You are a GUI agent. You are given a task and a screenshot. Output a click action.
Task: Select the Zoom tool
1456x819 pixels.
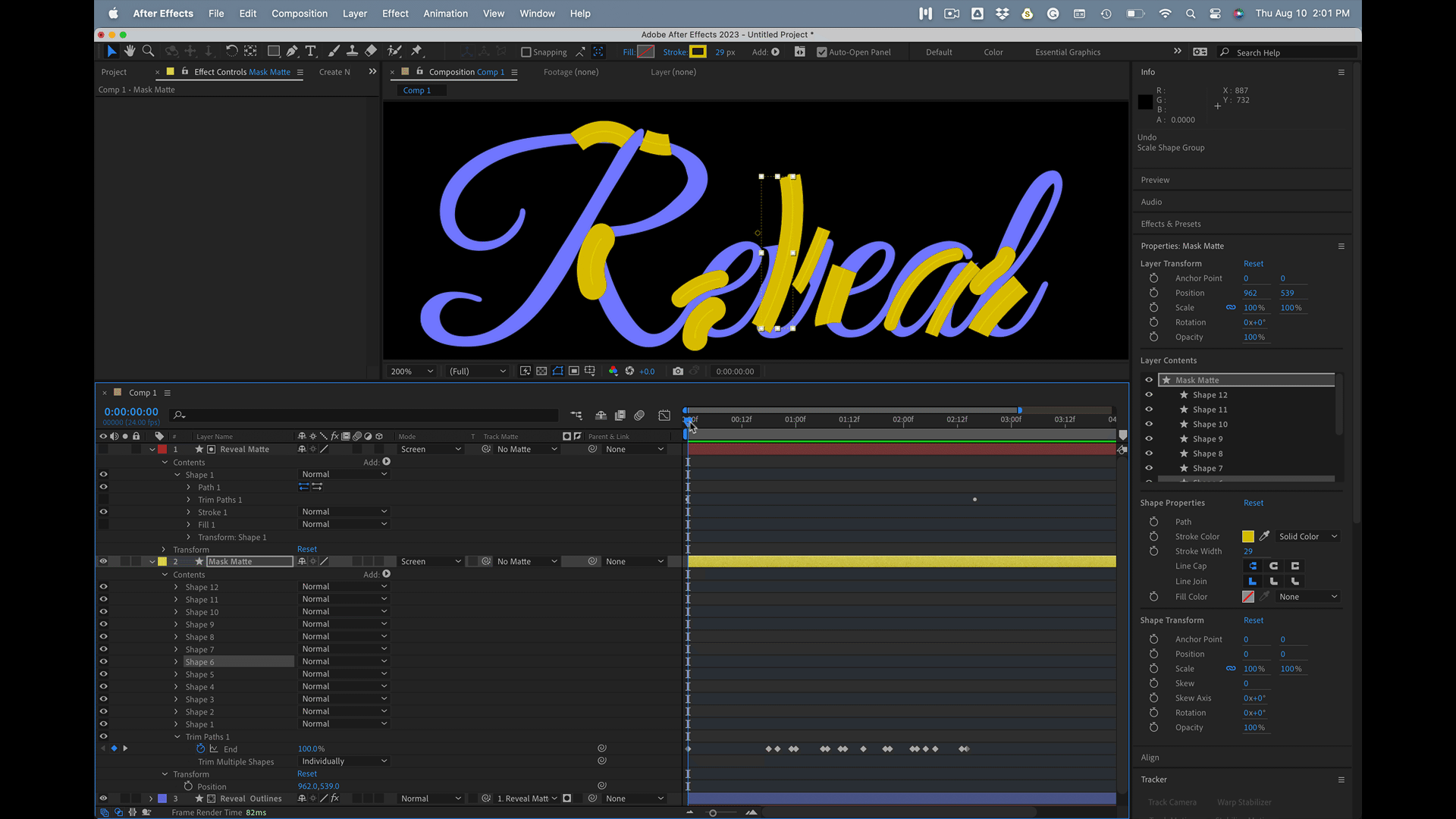tap(149, 51)
